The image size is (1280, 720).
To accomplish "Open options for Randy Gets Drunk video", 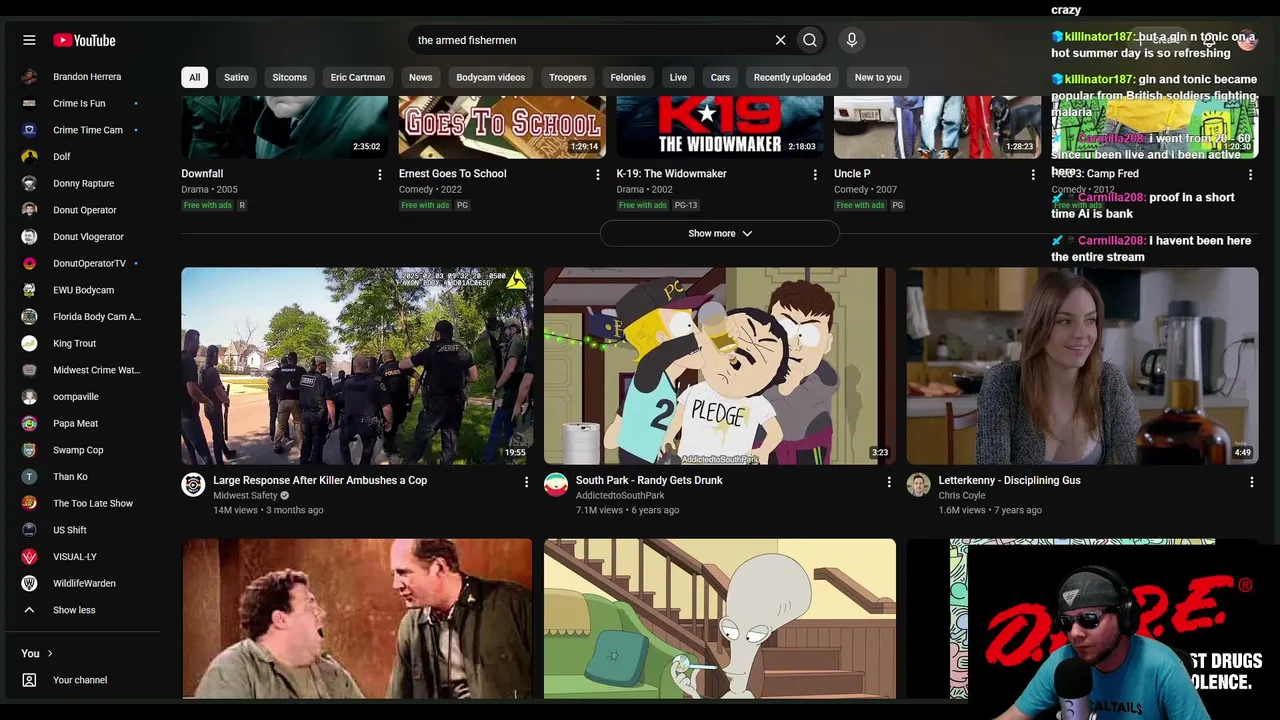I will pos(889,482).
